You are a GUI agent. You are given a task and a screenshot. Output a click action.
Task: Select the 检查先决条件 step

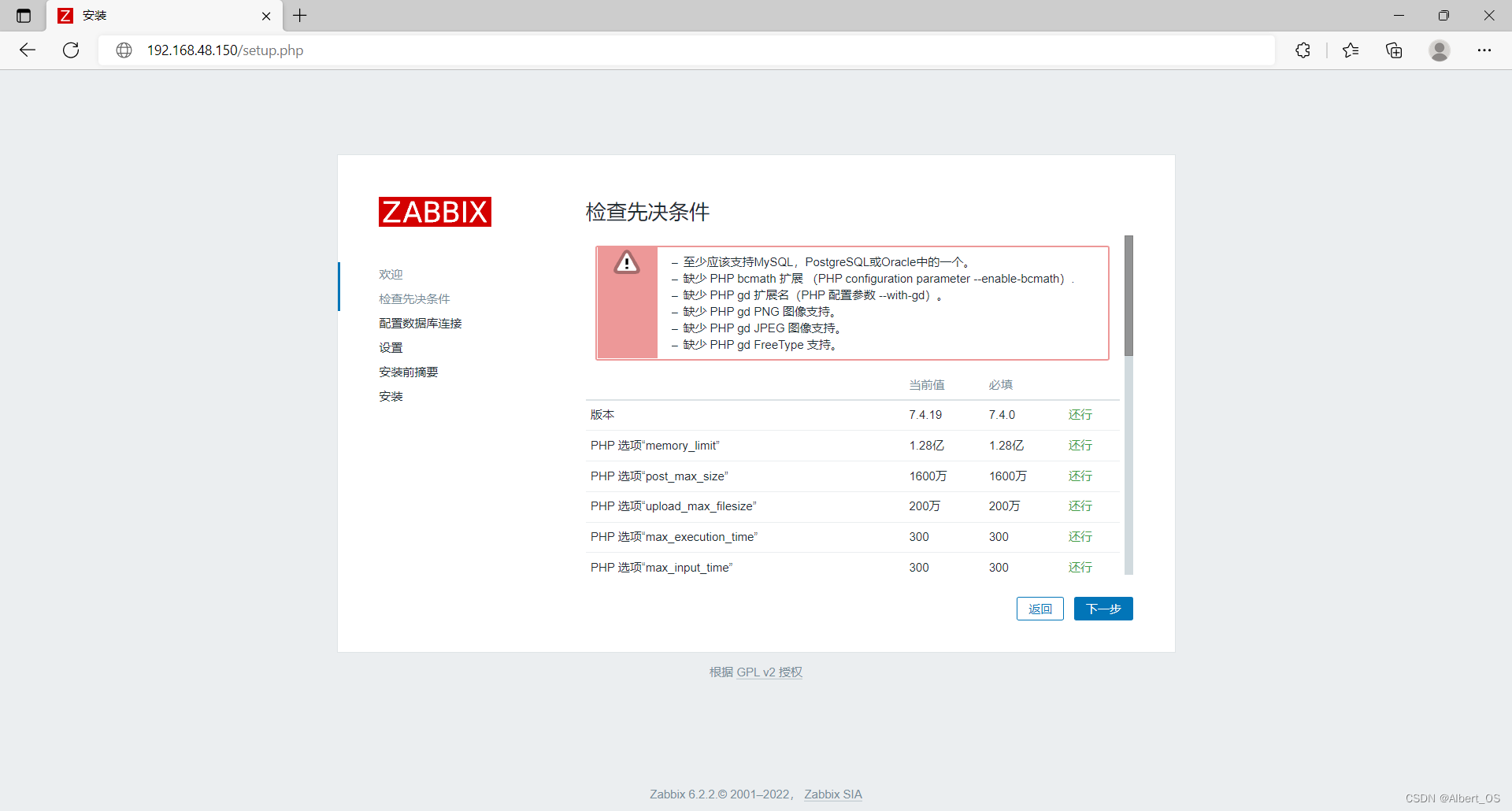coord(414,298)
